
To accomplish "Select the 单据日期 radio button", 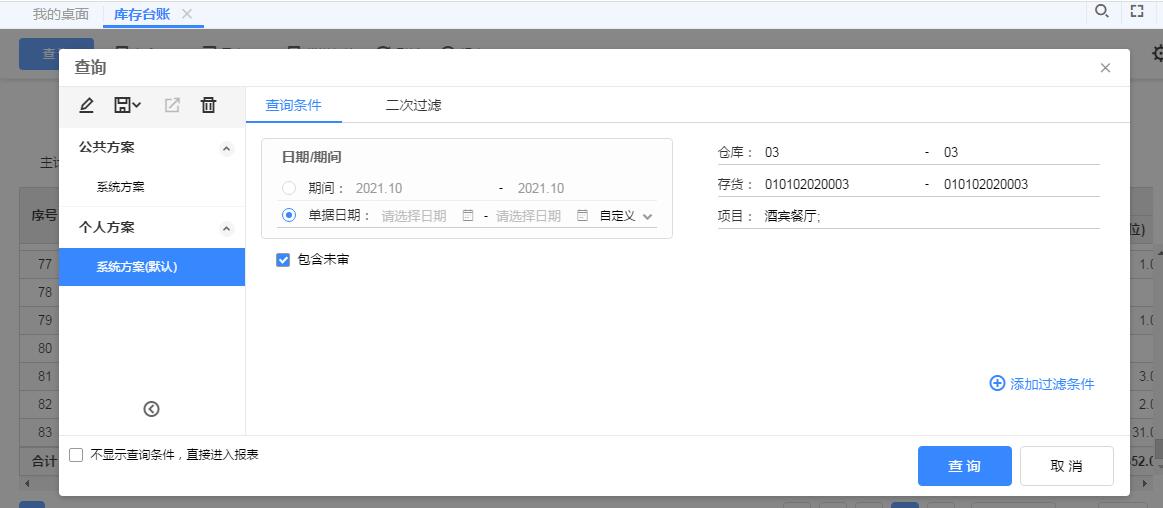I will tap(289, 216).
